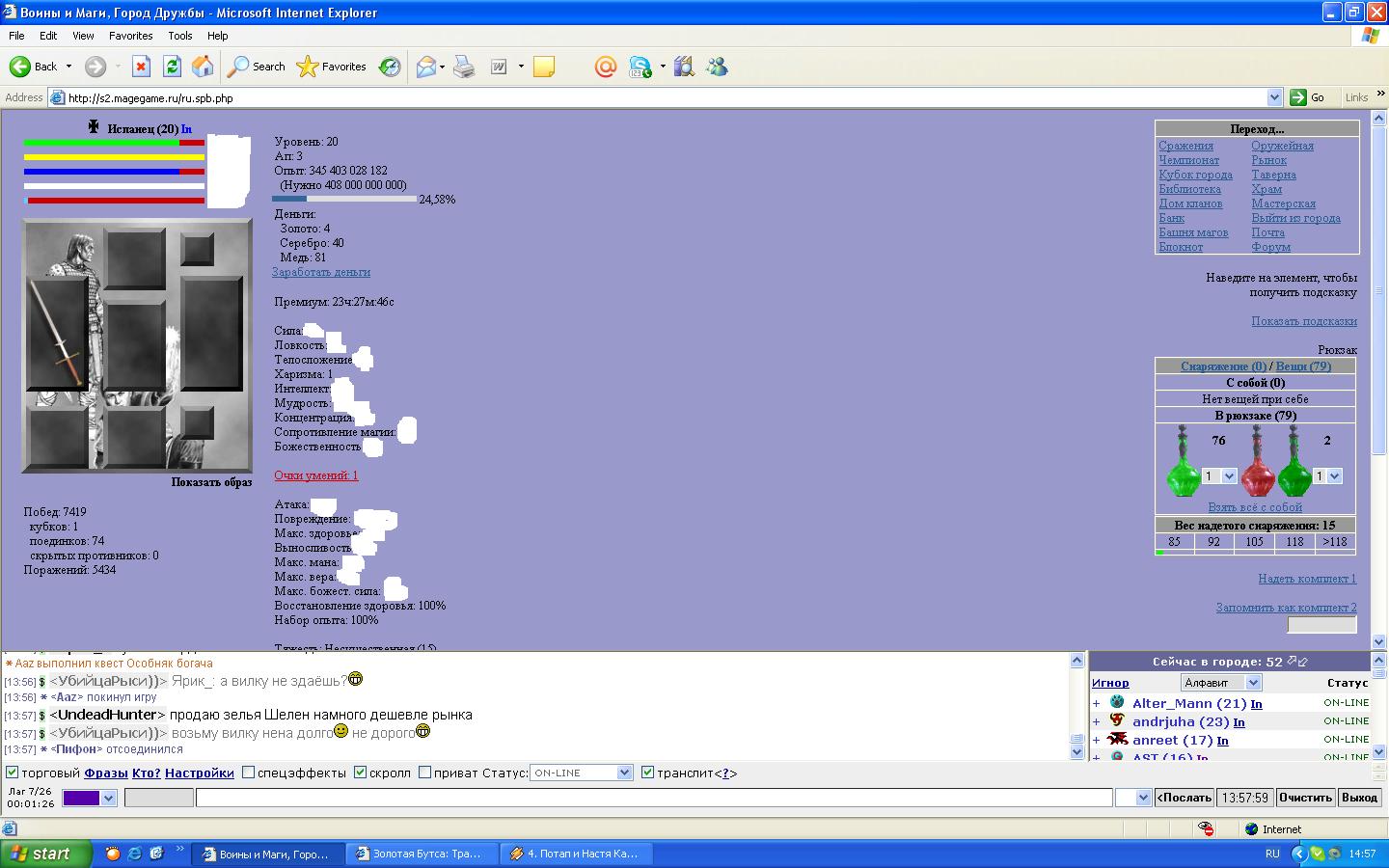
Task: Click the Stop loading icon
Action: click(141, 67)
